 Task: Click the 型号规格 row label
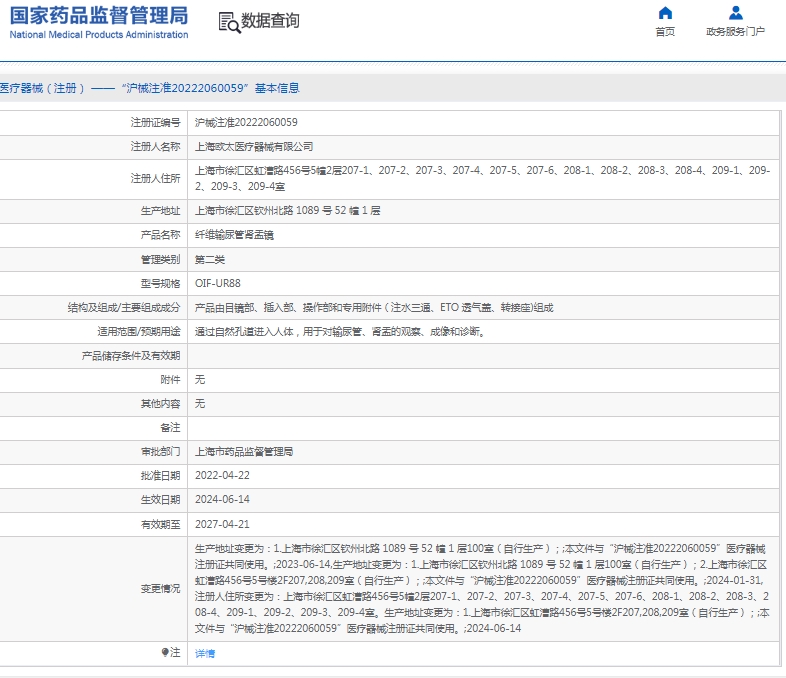[x=160, y=284]
